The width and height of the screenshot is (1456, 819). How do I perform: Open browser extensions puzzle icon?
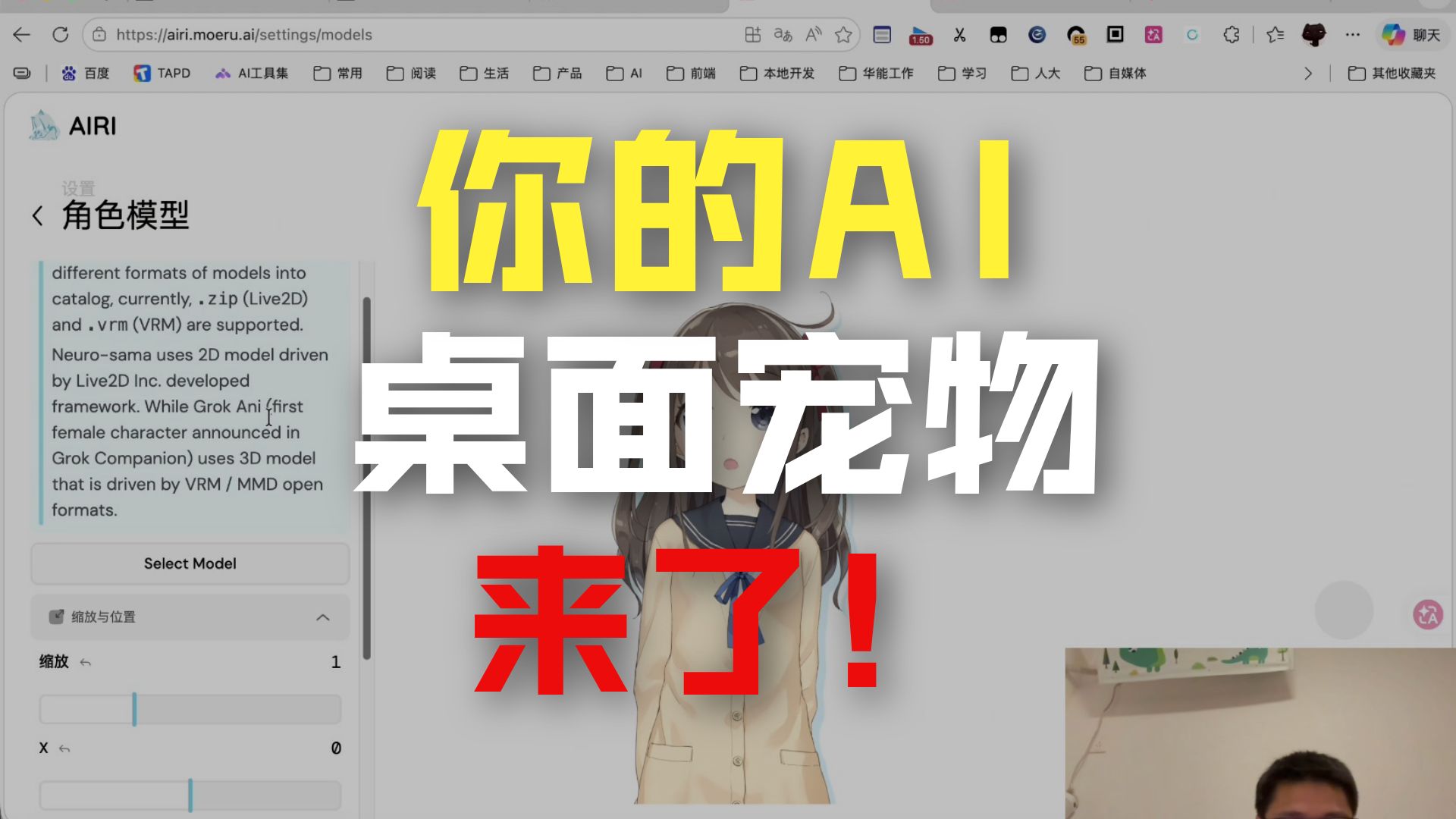(1232, 35)
